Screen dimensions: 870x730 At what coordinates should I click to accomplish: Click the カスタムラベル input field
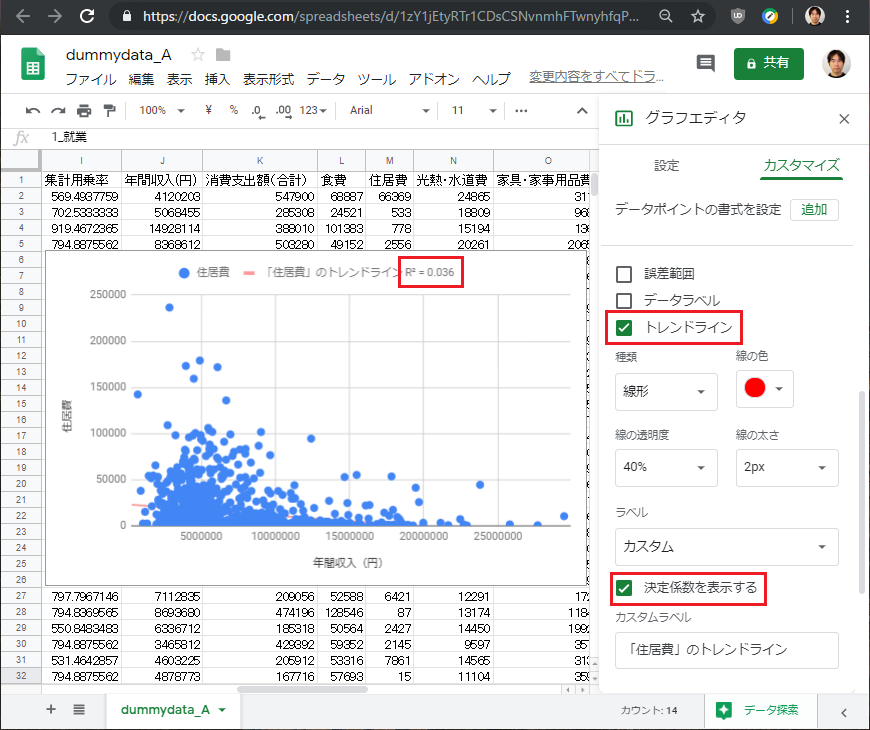coord(726,650)
